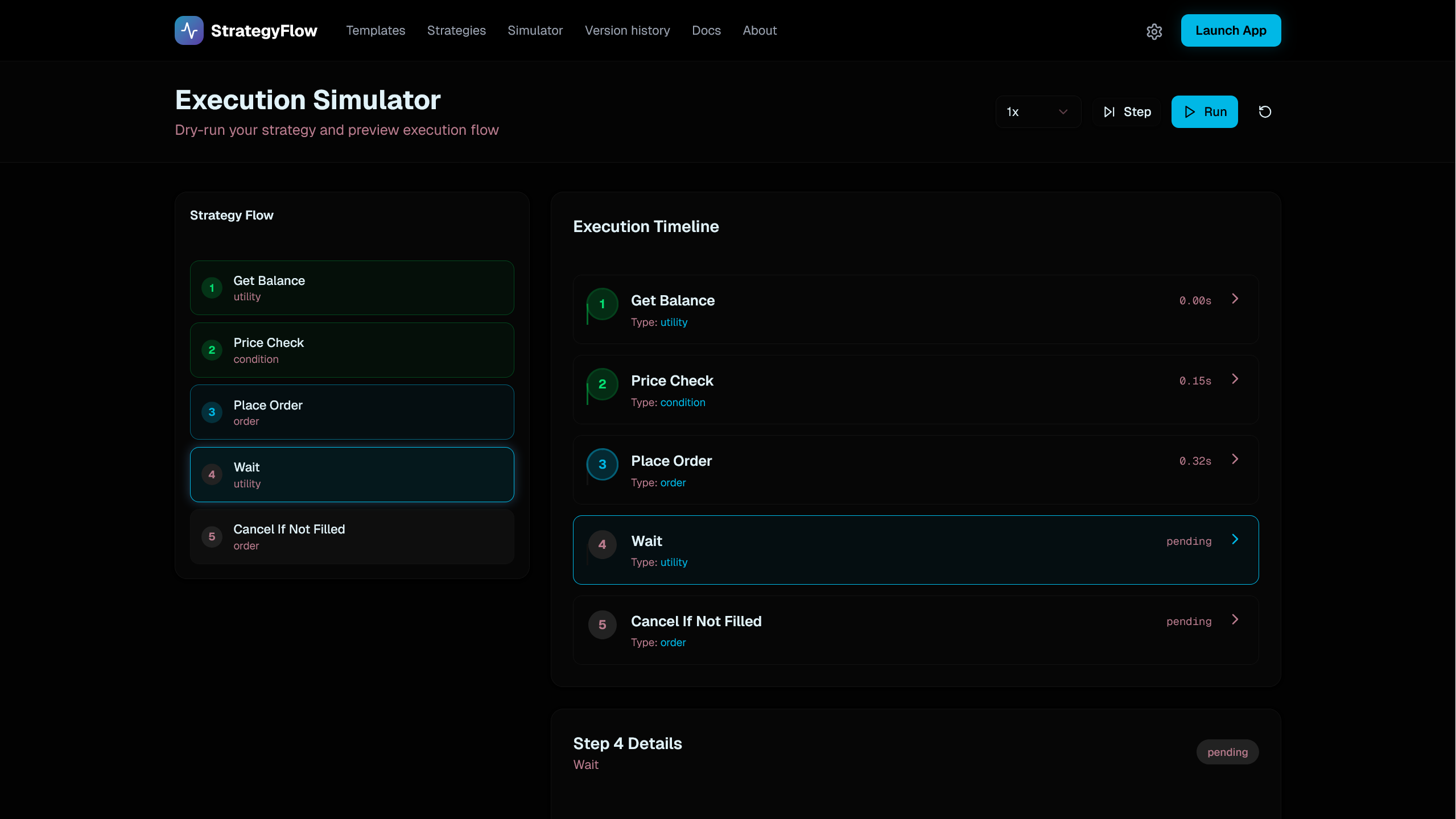Image resolution: width=1456 pixels, height=819 pixels.
Task: Click the StrategyFlow pulse logo icon
Action: (x=189, y=31)
